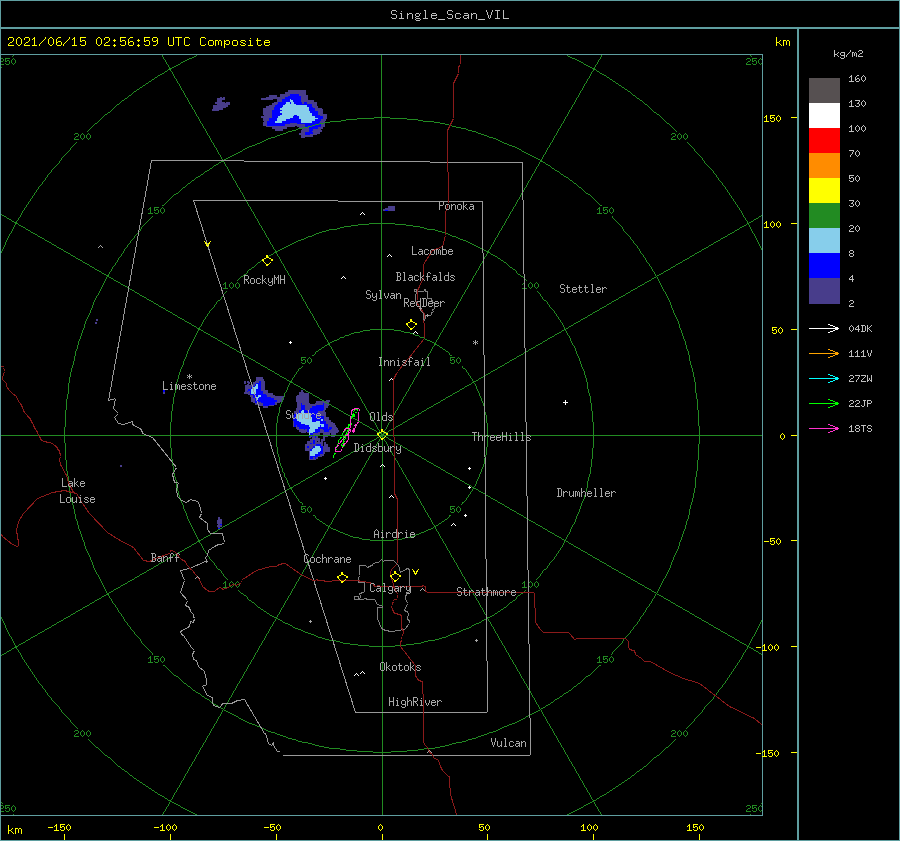Viewport: 900px width, 841px height.
Task: Click the gray 160 kg/m2 color swatch
Action: pos(824,90)
